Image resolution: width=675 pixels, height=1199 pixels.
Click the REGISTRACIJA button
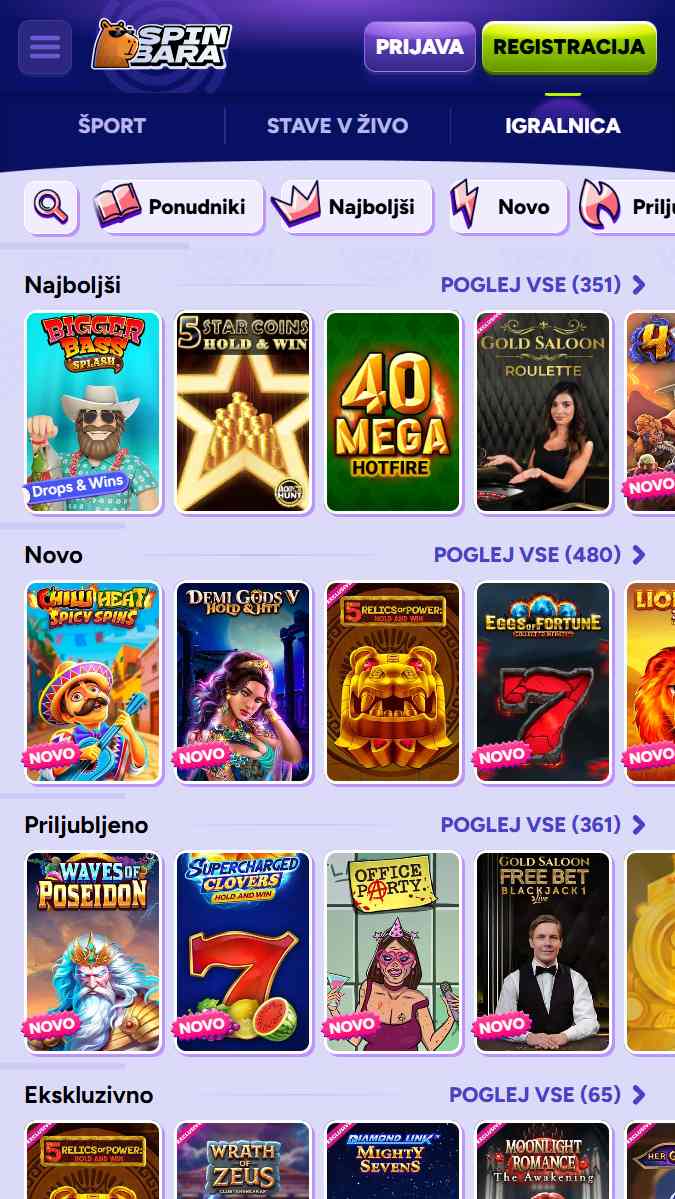tap(570, 47)
